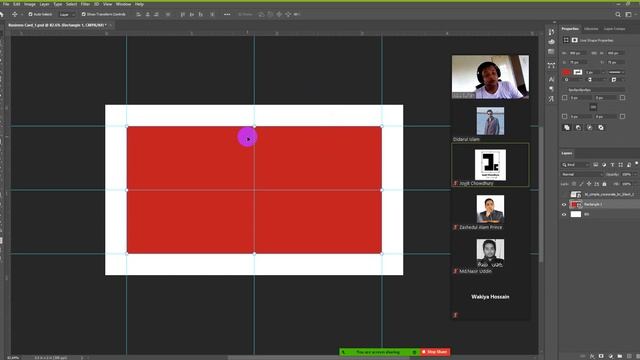Image resolution: width=640 pixels, height=360 pixels.
Task: Switch to the Properties panel tab
Action: click(x=570, y=29)
